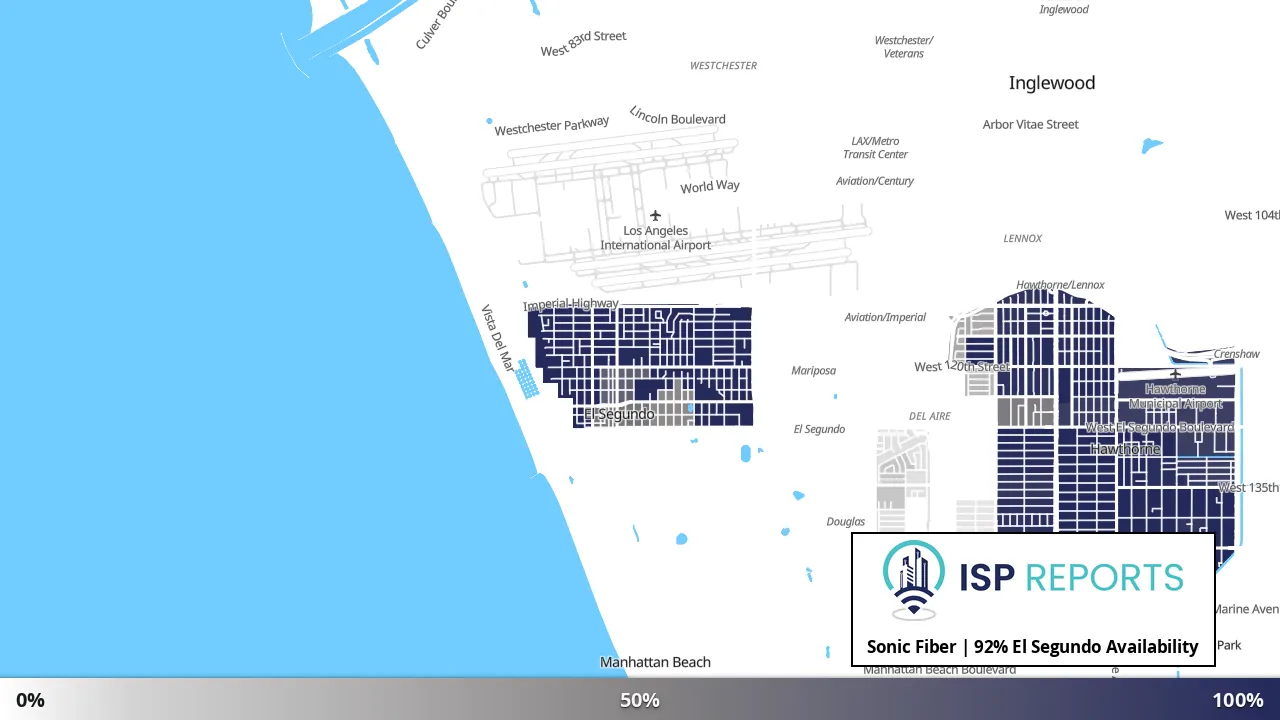The image size is (1280, 720).
Task: Select the Aviation/Century station label
Action: (x=875, y=181)
